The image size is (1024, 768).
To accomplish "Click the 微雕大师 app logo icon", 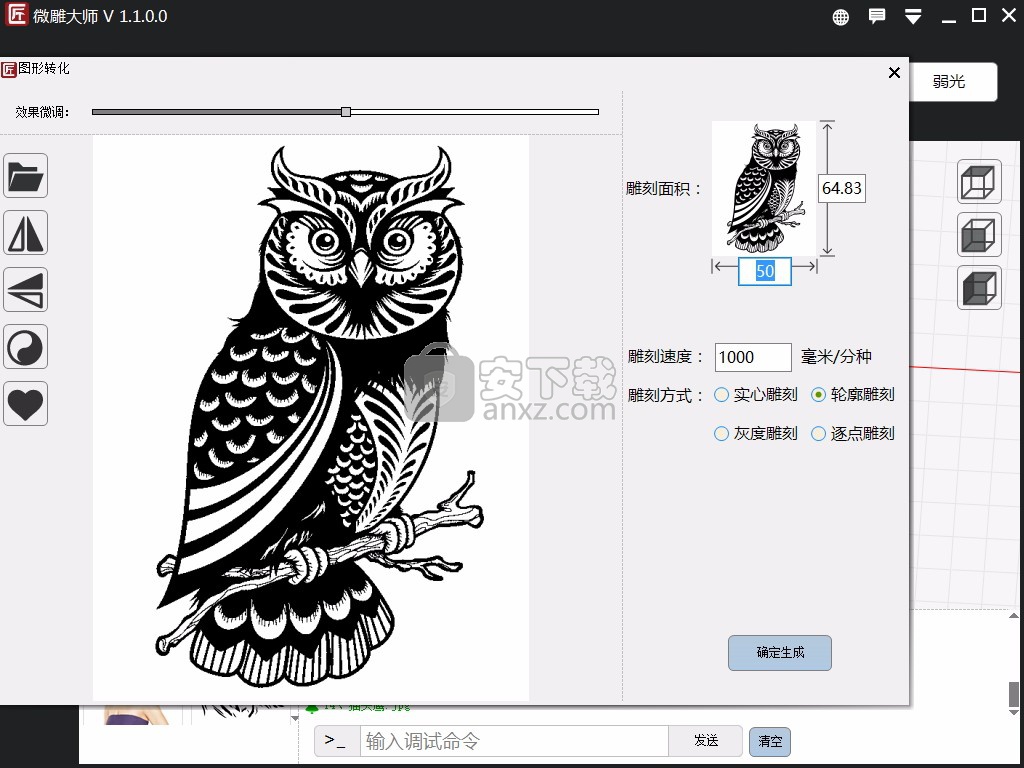I will coord(16,15).
